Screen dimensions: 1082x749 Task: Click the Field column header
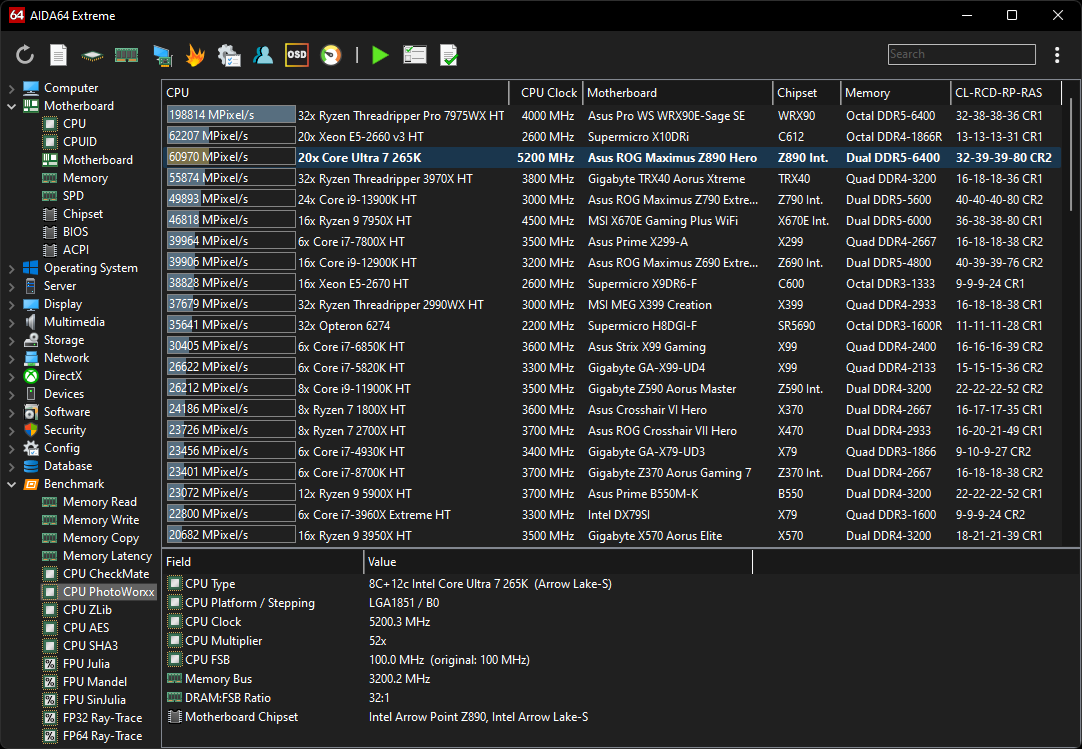click(x=263, y=562)
